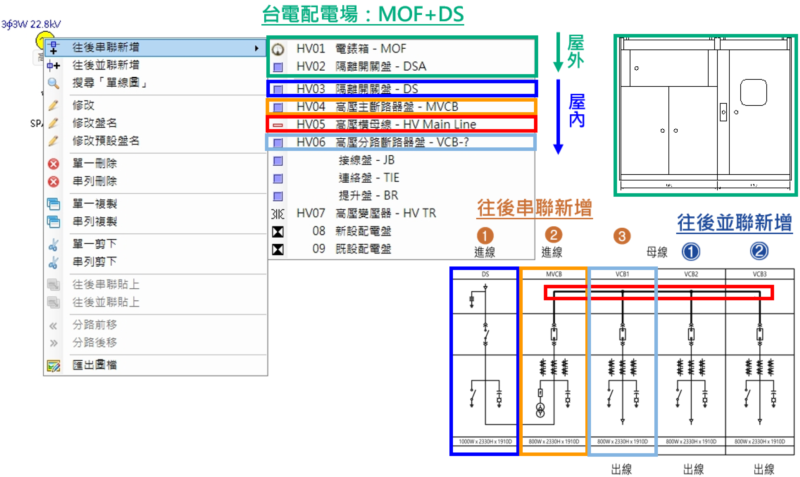800x477 pixels.
Task: Click the scissors icon beside 單一剪下
Action: (x=54, y=244)
